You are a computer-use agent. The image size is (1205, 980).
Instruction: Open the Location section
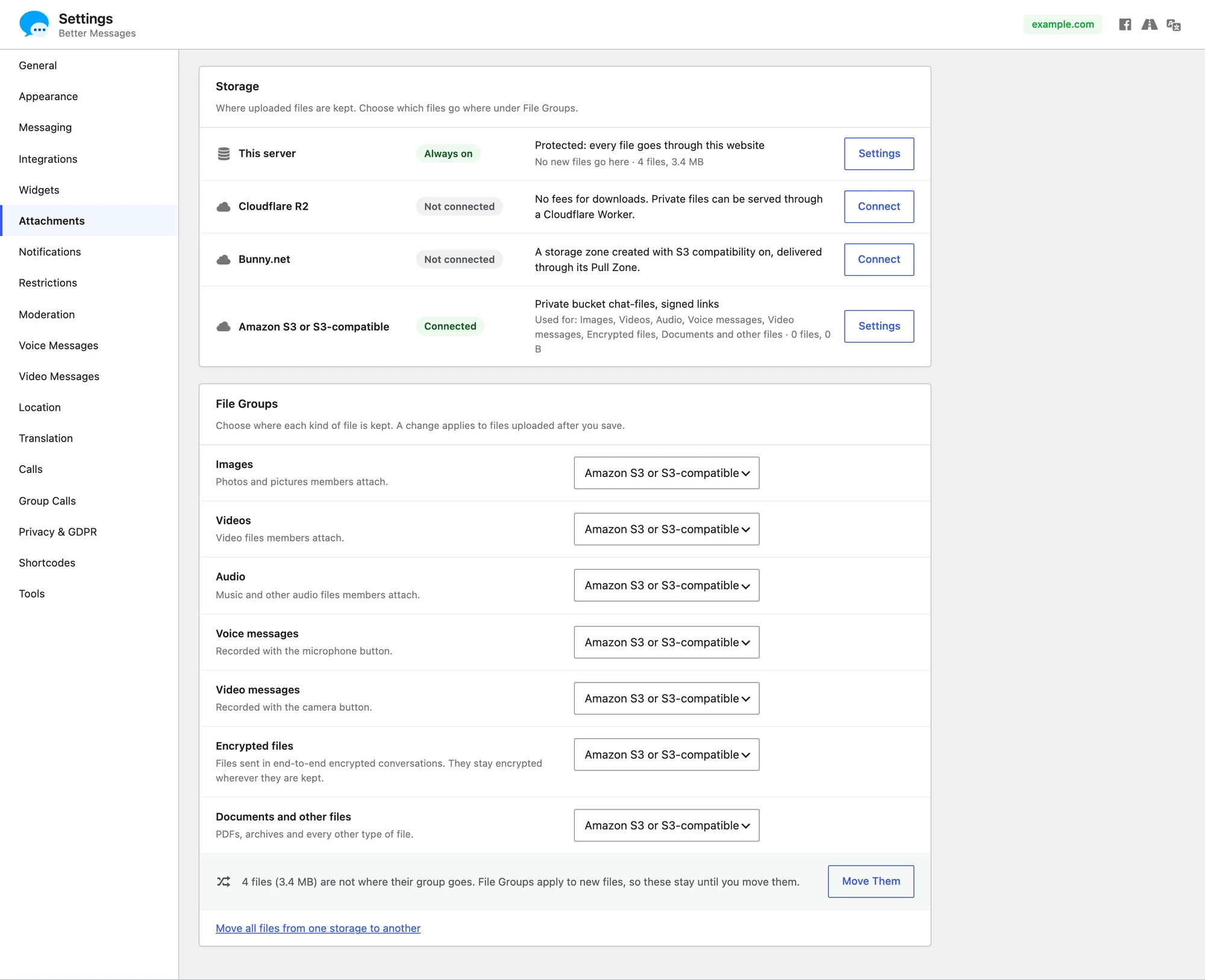(x=89, y=407)
